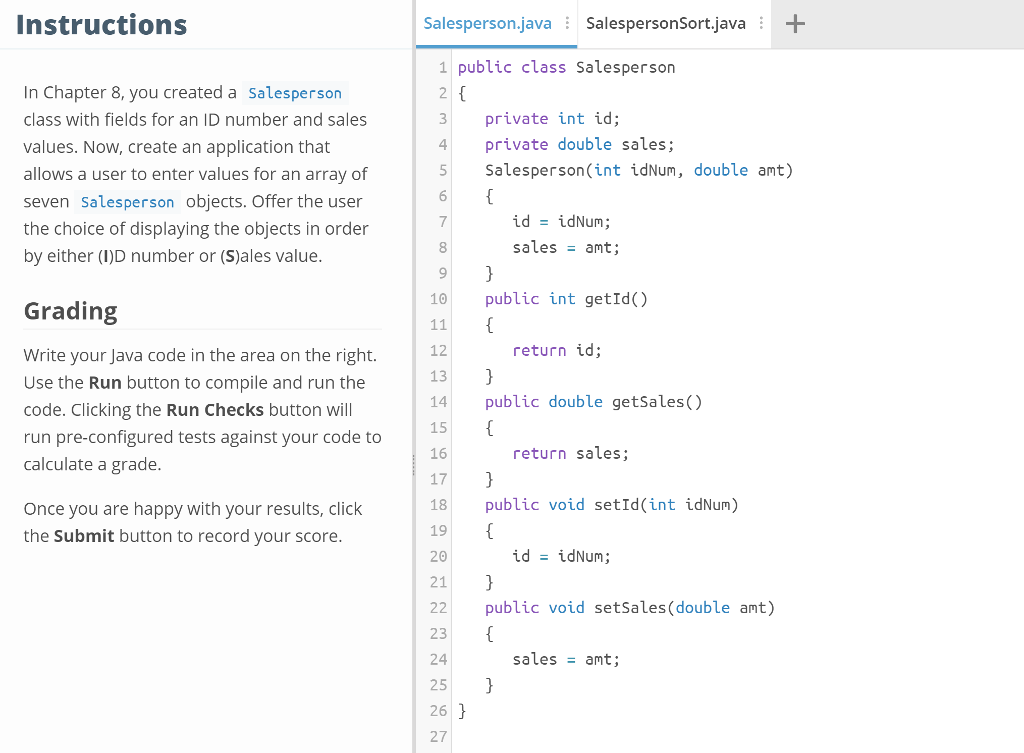Screen dimensions: 1024x753
Task: Click 'public void setSales(double amt)' line 22
Action: 630,608
